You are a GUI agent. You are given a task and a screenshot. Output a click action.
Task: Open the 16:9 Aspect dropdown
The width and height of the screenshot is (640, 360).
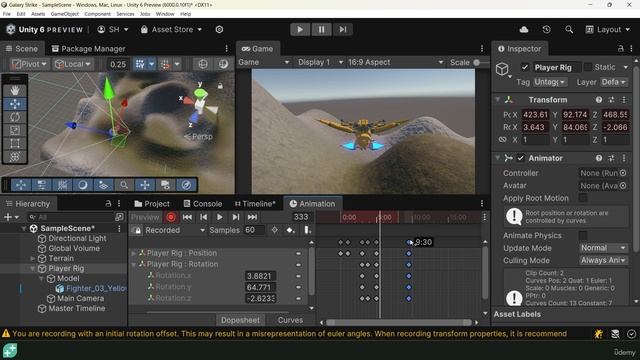396,62
